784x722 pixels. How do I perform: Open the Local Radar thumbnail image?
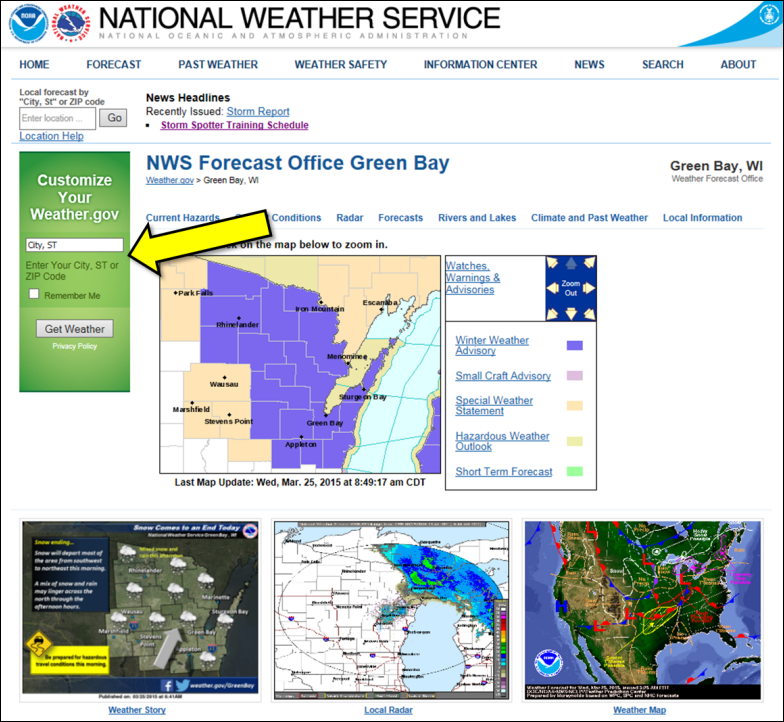click(392, 610)
